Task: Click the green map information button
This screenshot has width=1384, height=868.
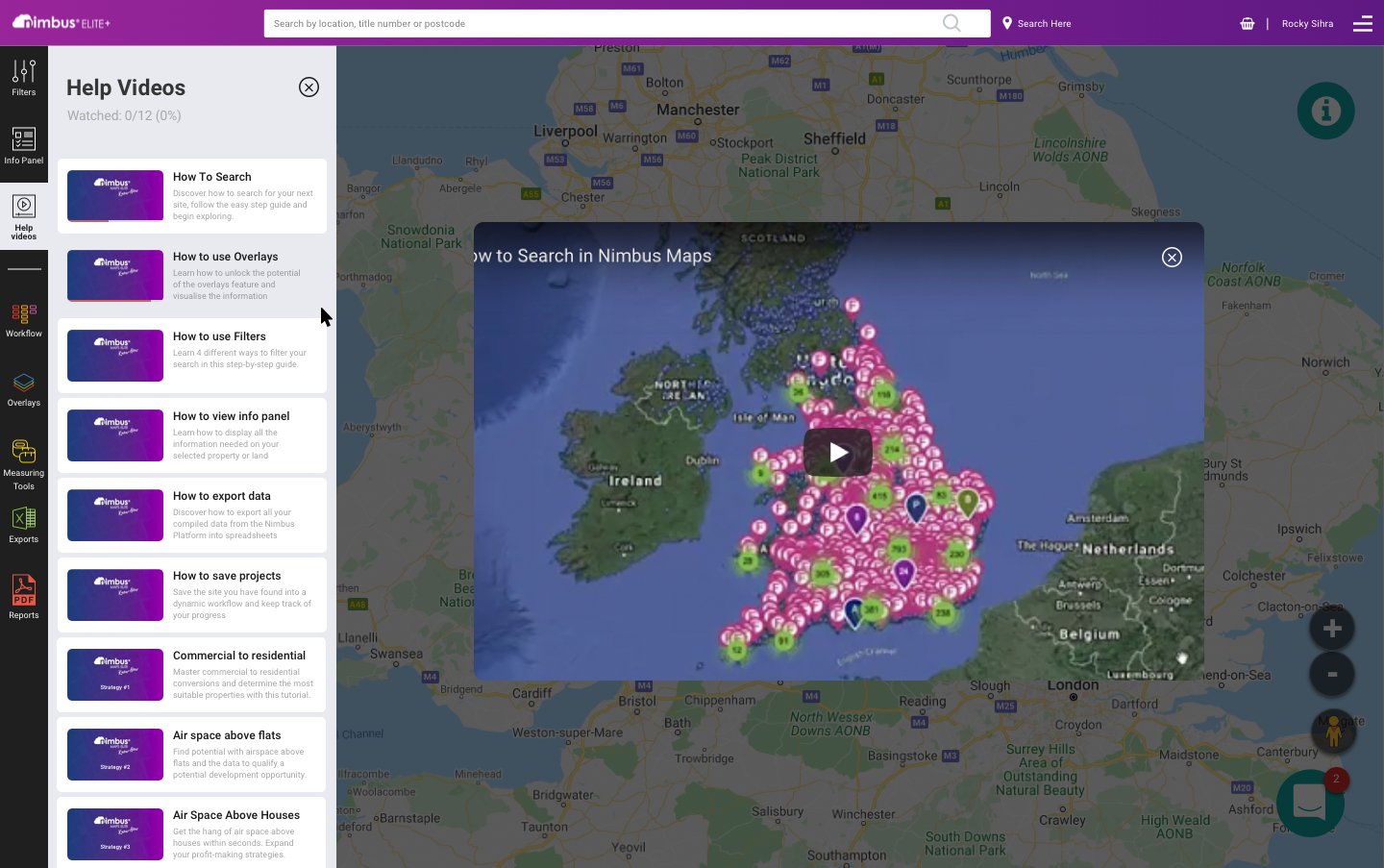Action: [x=1326, y=111]
